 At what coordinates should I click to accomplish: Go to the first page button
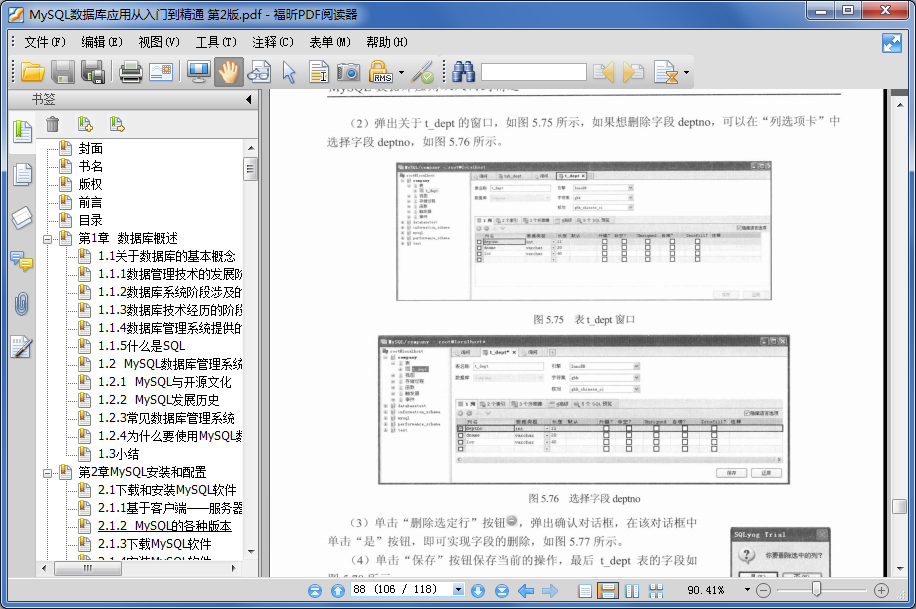click(x=315, y=590)
